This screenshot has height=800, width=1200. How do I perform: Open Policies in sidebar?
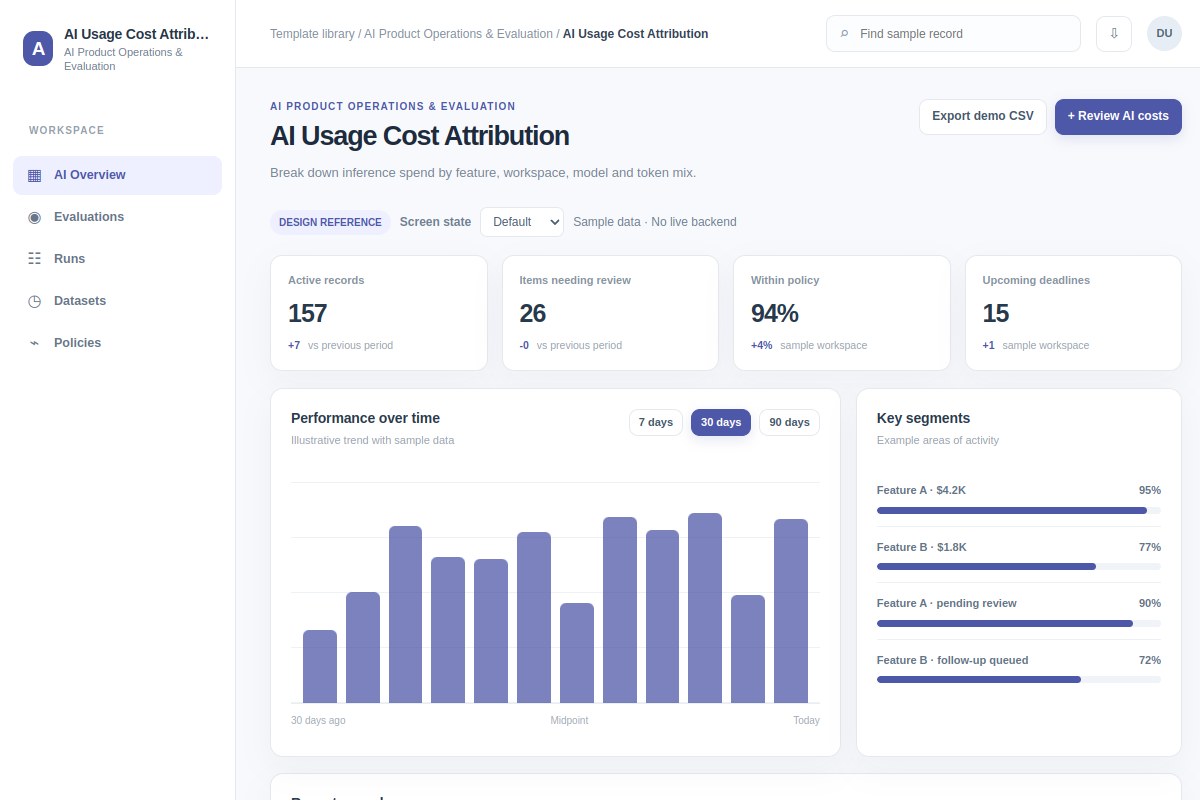(117, 343)
